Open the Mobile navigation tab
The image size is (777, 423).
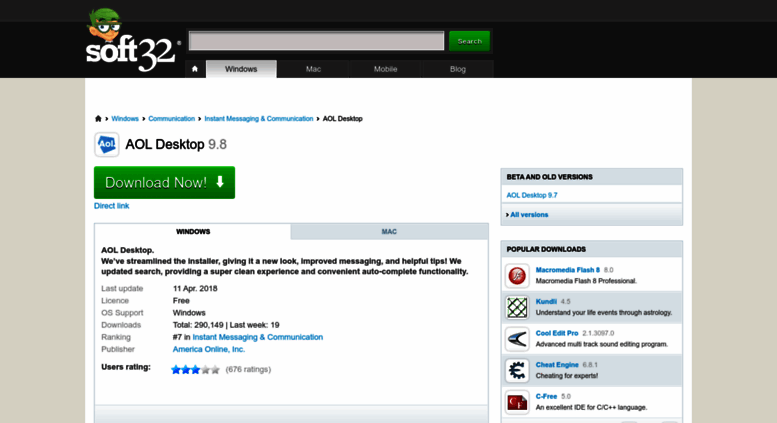[x=386, y=69]
